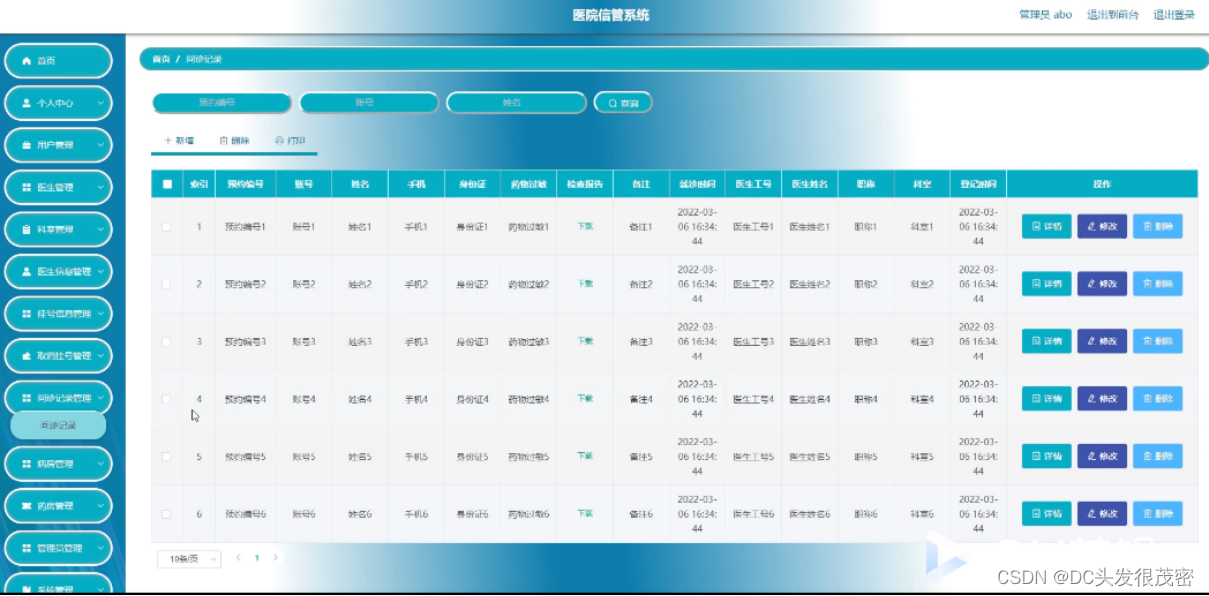This screenshot has width=1209, height=596.
Task: Check the checkbox for row 预约编号5
Action: pyautogui.click(x=166, y=456)
